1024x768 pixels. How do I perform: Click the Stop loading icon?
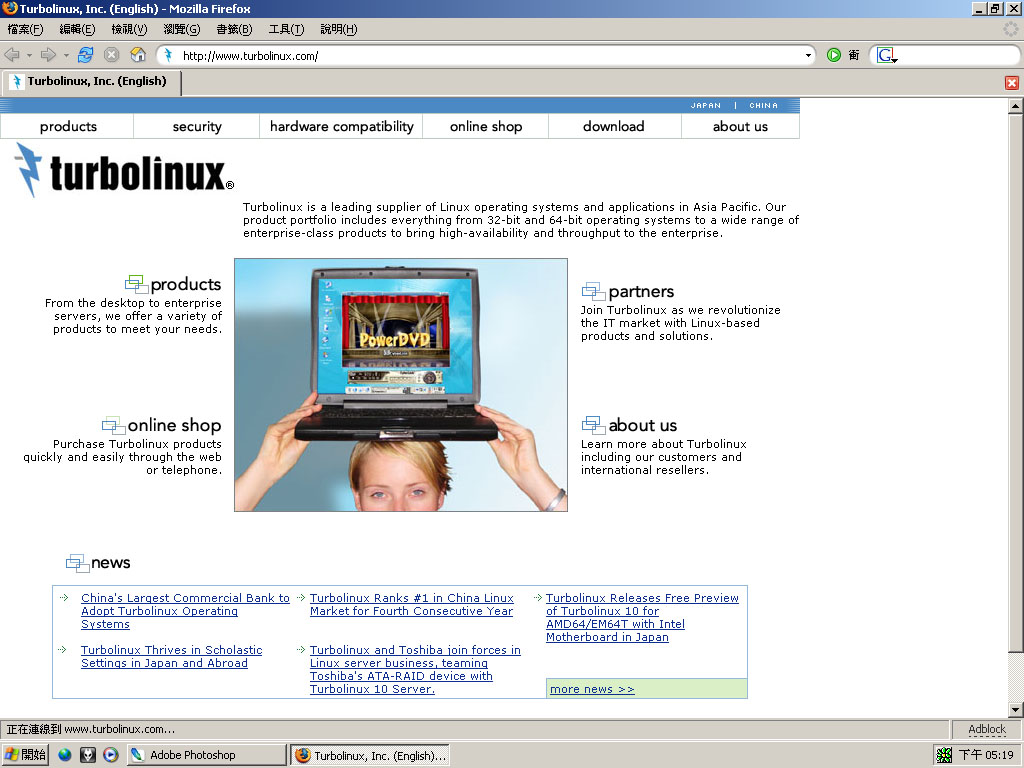point(112,56)
